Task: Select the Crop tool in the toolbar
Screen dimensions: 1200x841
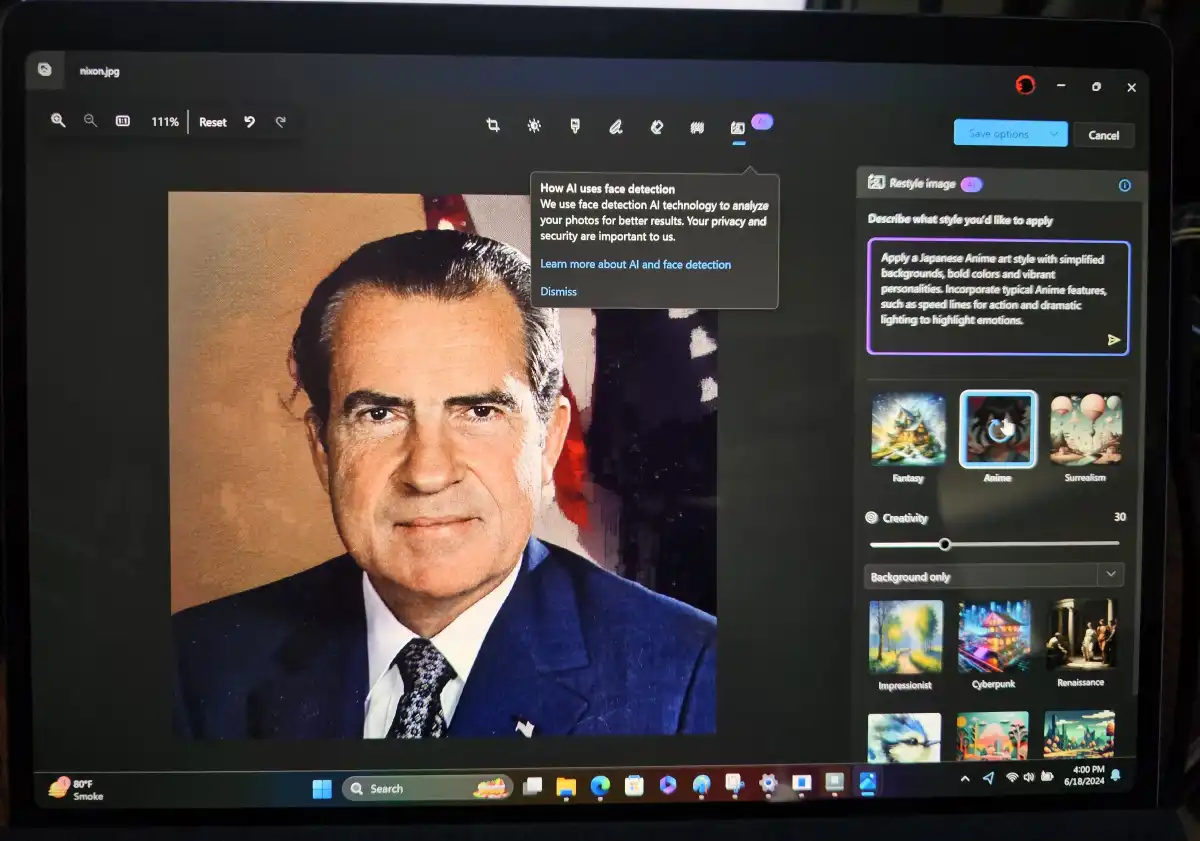Action: point(493,126)
